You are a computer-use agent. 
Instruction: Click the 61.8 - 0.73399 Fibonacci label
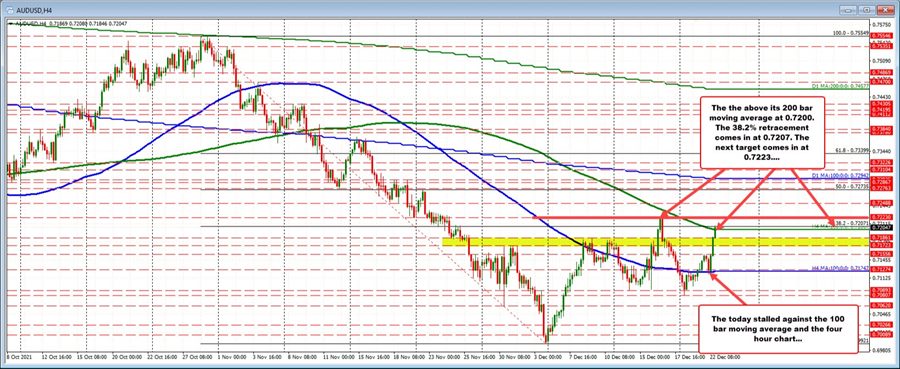[851, 149]
